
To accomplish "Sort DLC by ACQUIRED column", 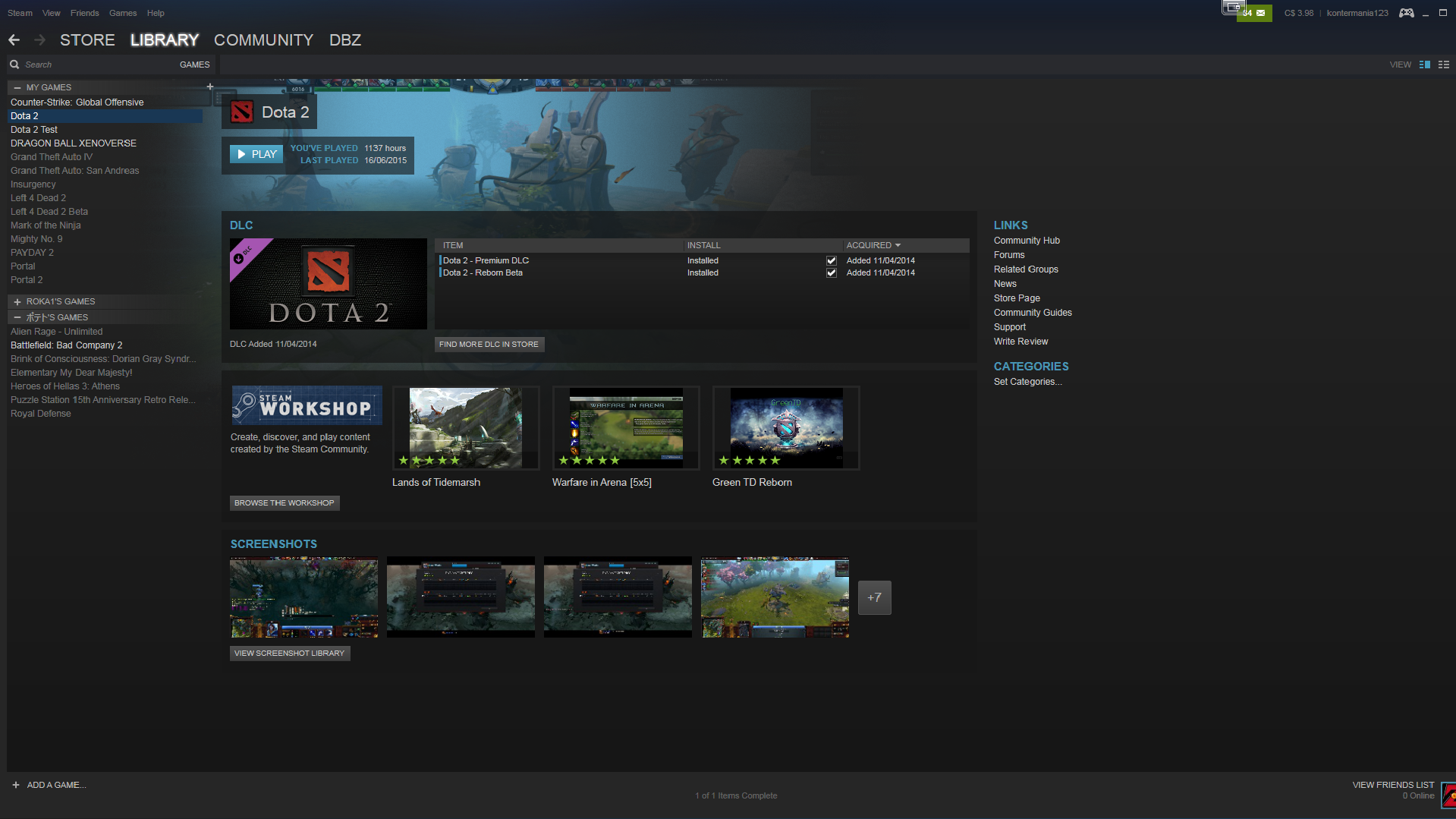I will [x=873, y=245].
